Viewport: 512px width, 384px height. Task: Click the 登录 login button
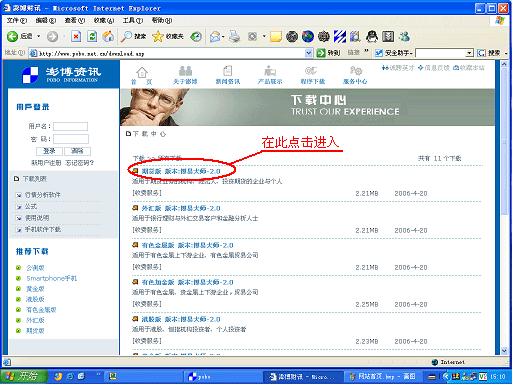[x=49, y=151]
